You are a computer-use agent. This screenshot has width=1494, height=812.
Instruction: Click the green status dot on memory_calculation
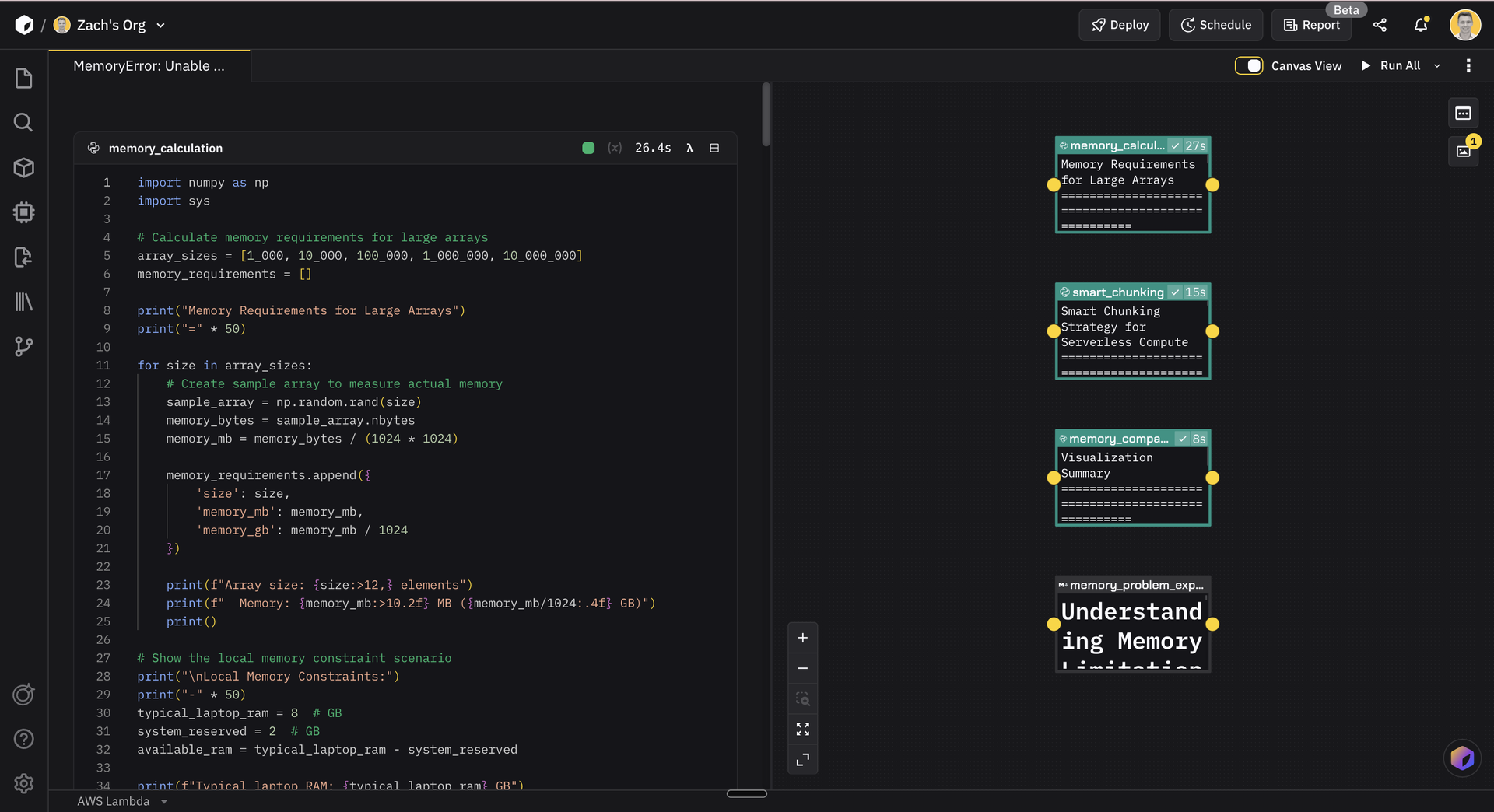[588, 148]
